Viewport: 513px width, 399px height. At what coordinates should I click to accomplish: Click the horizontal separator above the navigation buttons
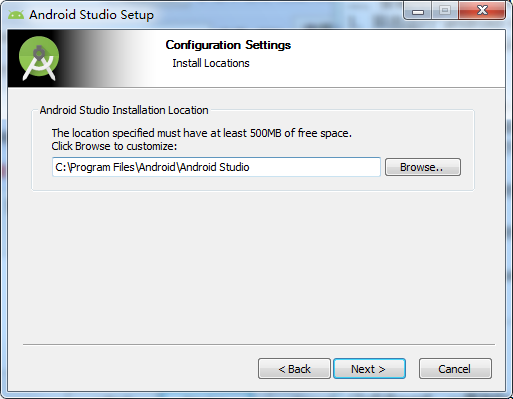click(x=259, y=344)
